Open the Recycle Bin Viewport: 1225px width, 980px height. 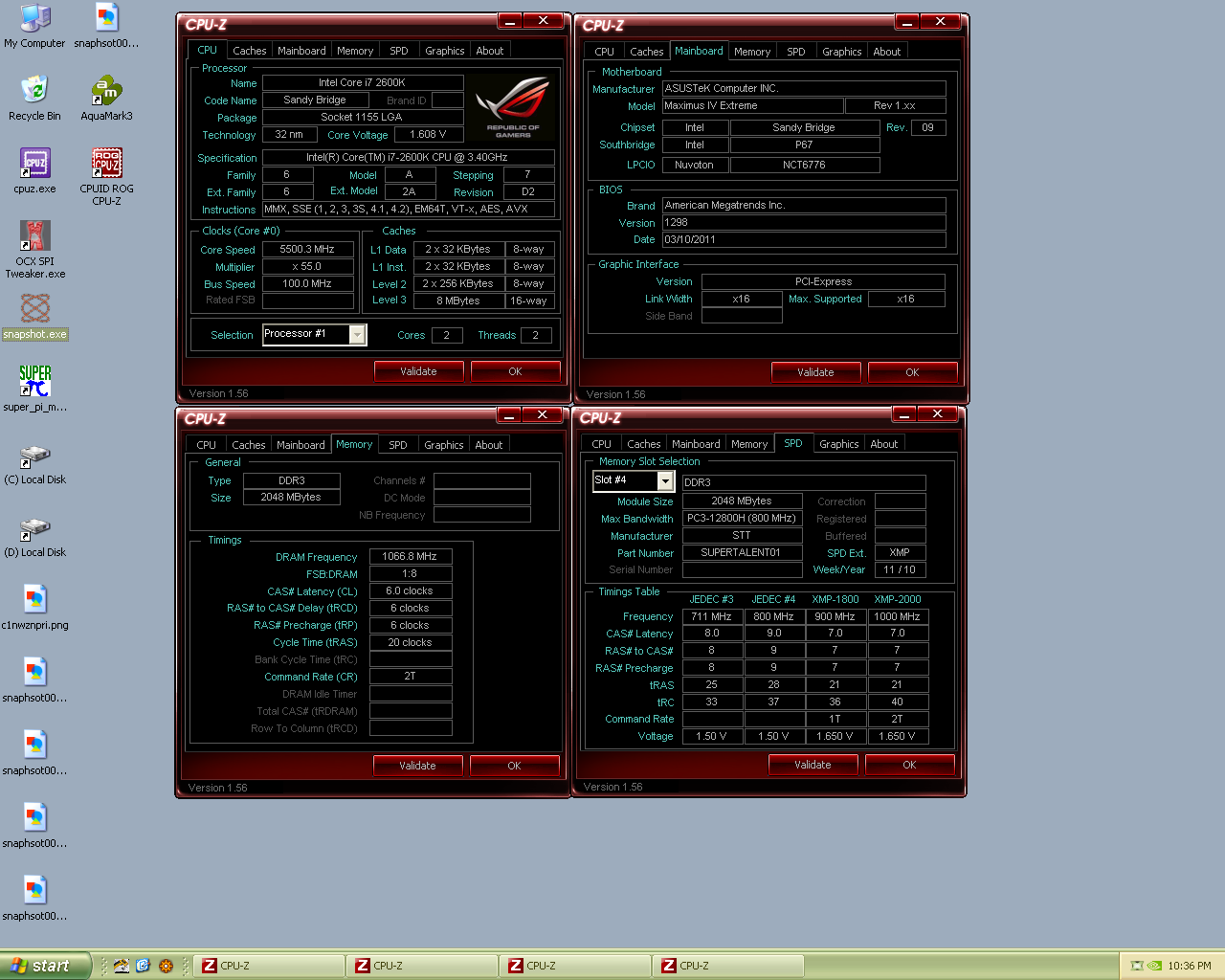(34, 92)
